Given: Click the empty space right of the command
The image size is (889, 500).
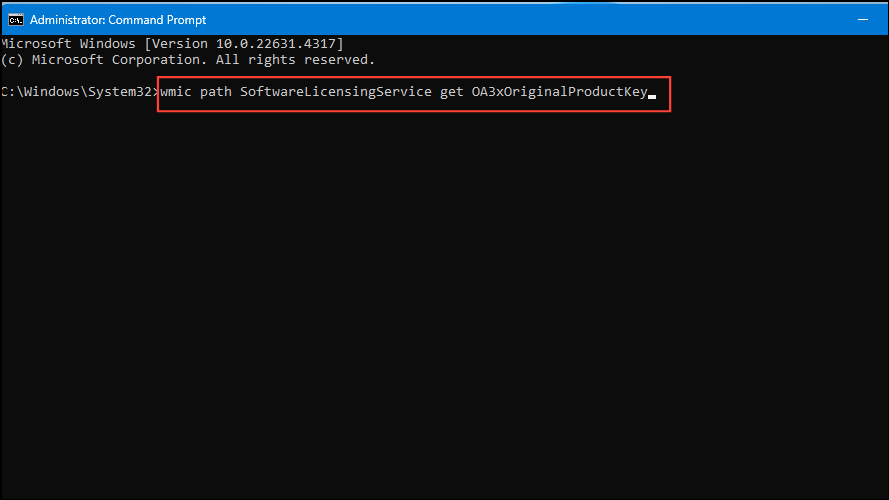Looking at the screenshot, I should pos(770,93).
